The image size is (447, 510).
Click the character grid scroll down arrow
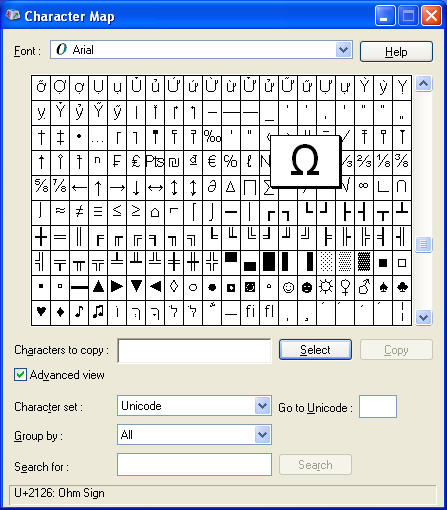423,317
